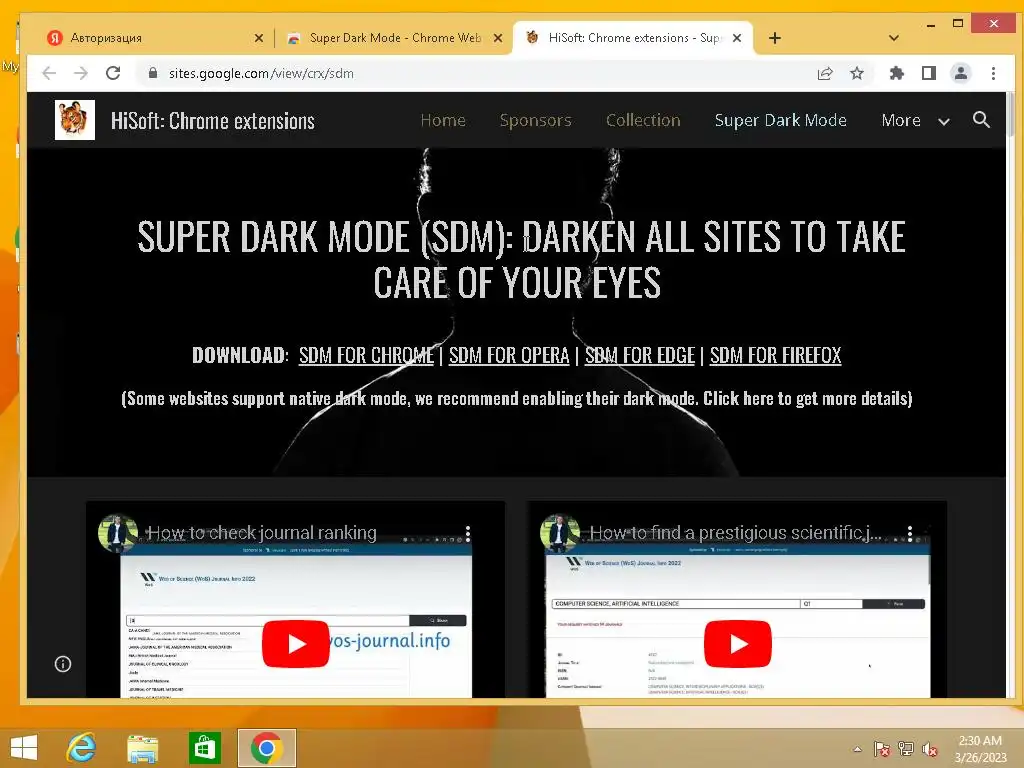Open channel avatar on journal ranking video
Viewport: 1024px width, 768px height.
click(x=118, y=533)
